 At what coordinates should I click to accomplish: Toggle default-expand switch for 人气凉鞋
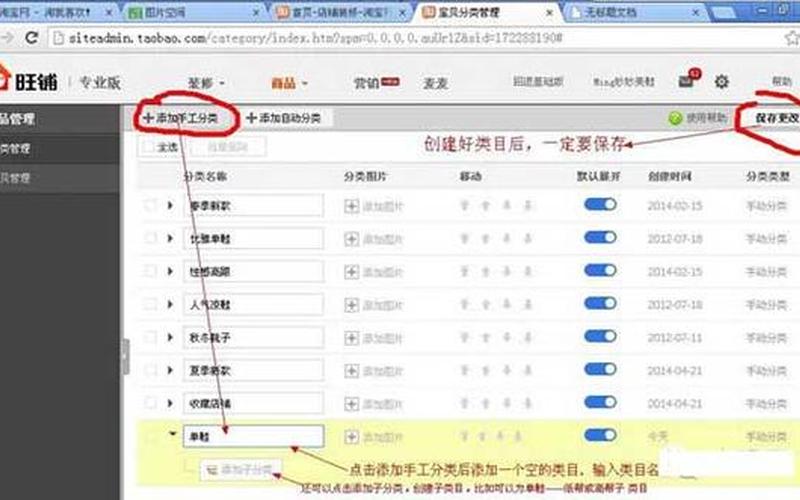(x=600, y=304)
